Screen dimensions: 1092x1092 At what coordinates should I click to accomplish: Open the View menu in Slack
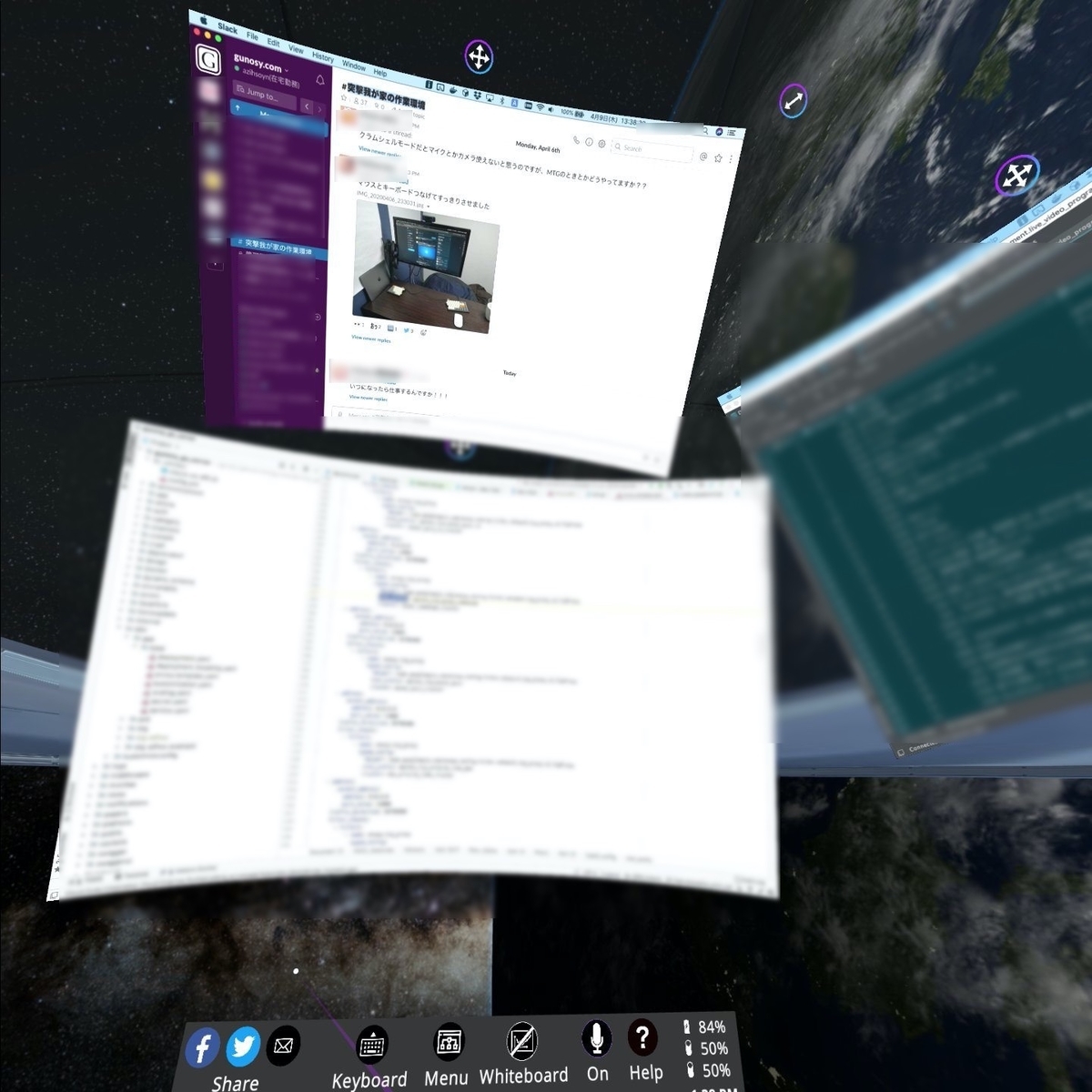(296, 49)
